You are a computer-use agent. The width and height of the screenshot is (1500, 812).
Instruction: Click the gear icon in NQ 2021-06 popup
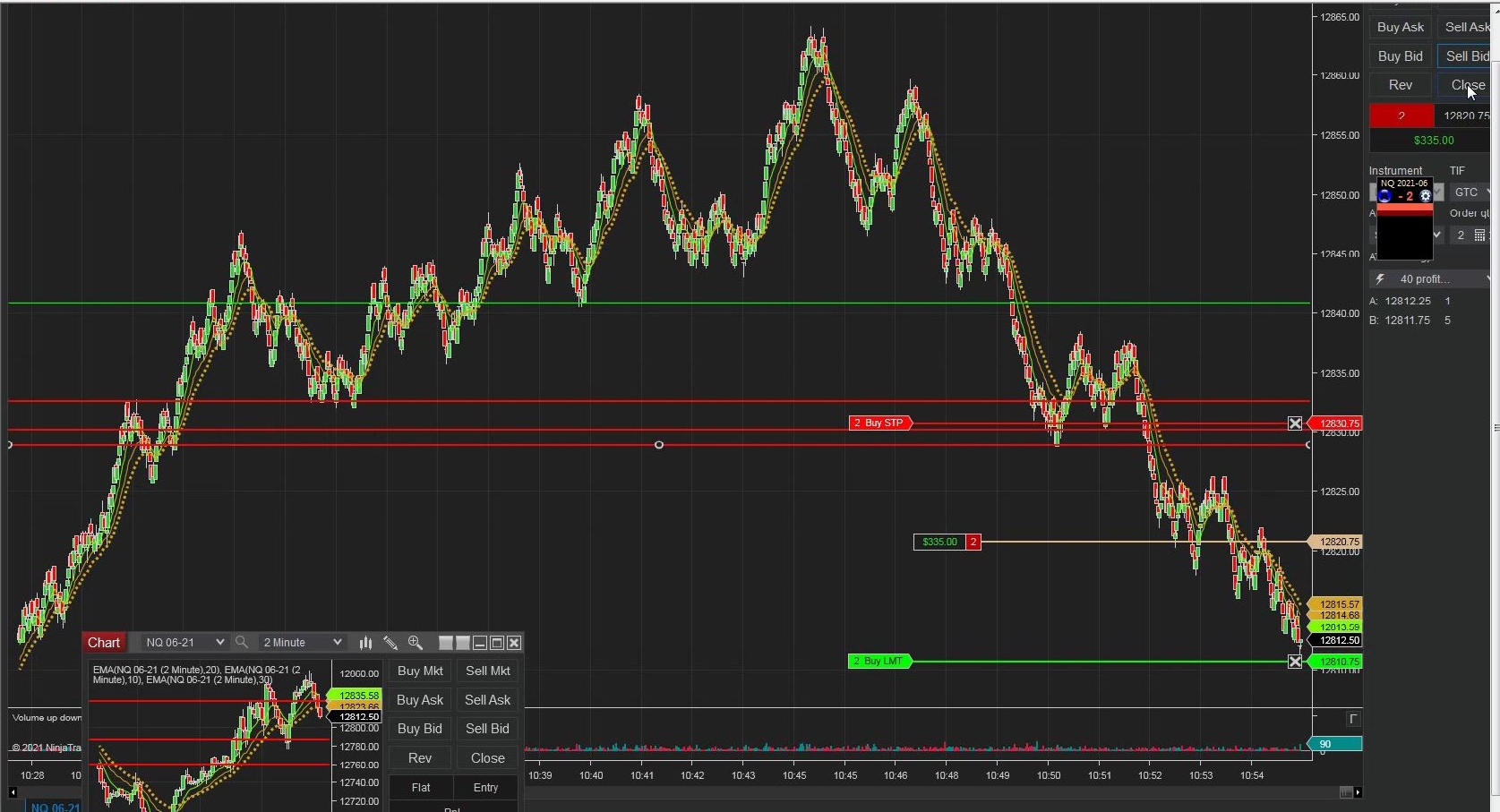tap(1426, 196)
